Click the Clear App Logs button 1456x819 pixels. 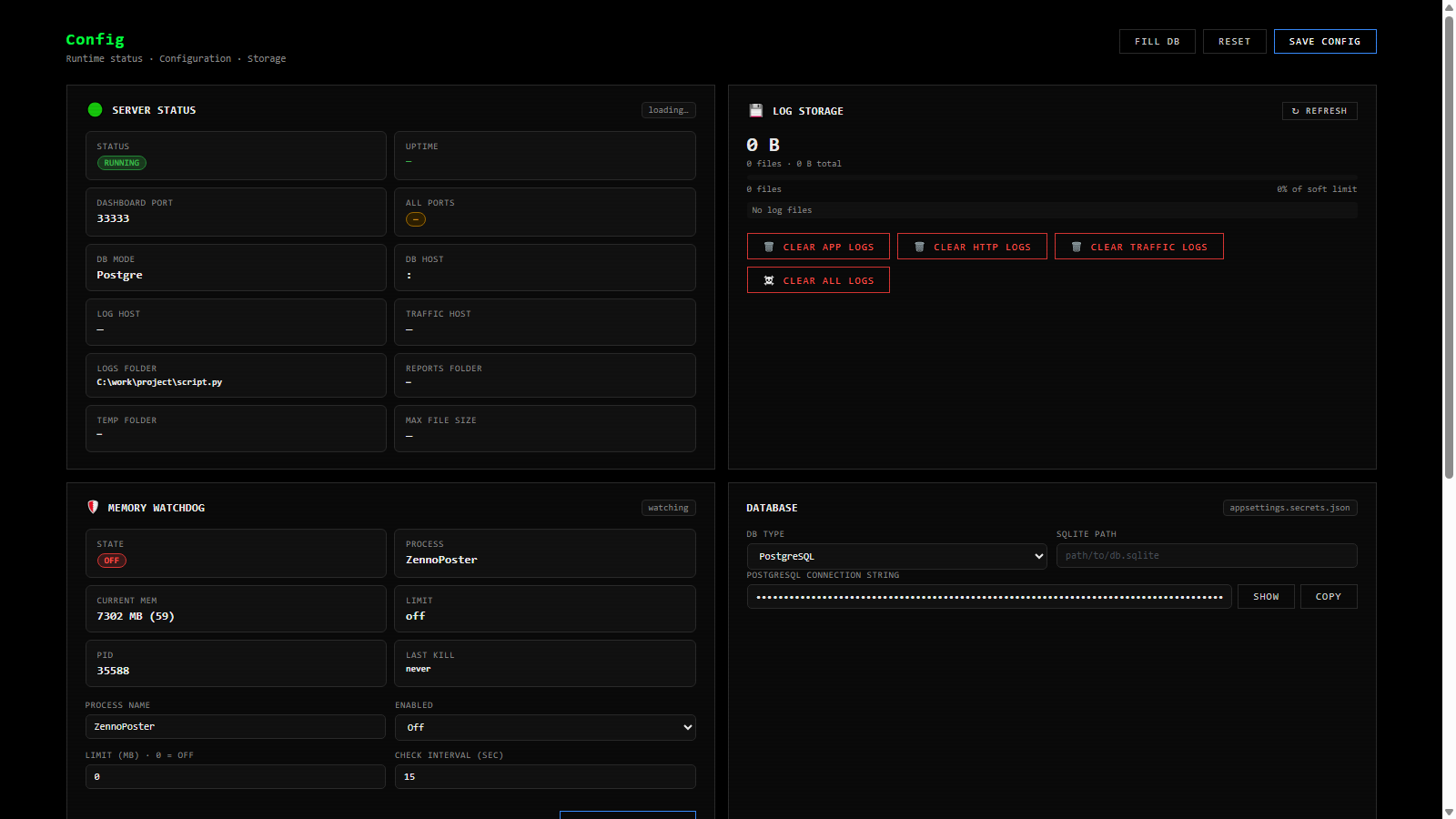(818, 247)
